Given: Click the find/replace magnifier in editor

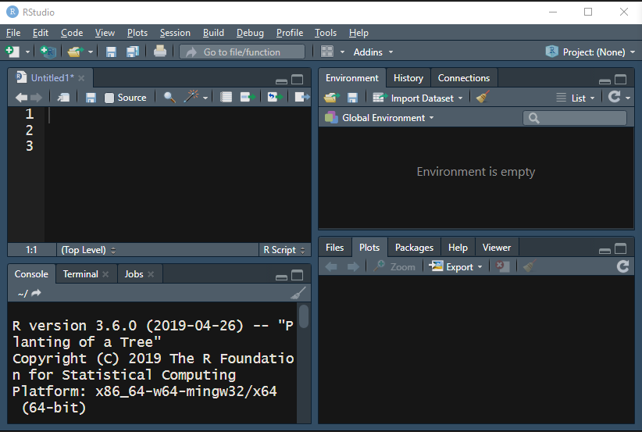Looking at the screenshot, I should pos(169,97).
